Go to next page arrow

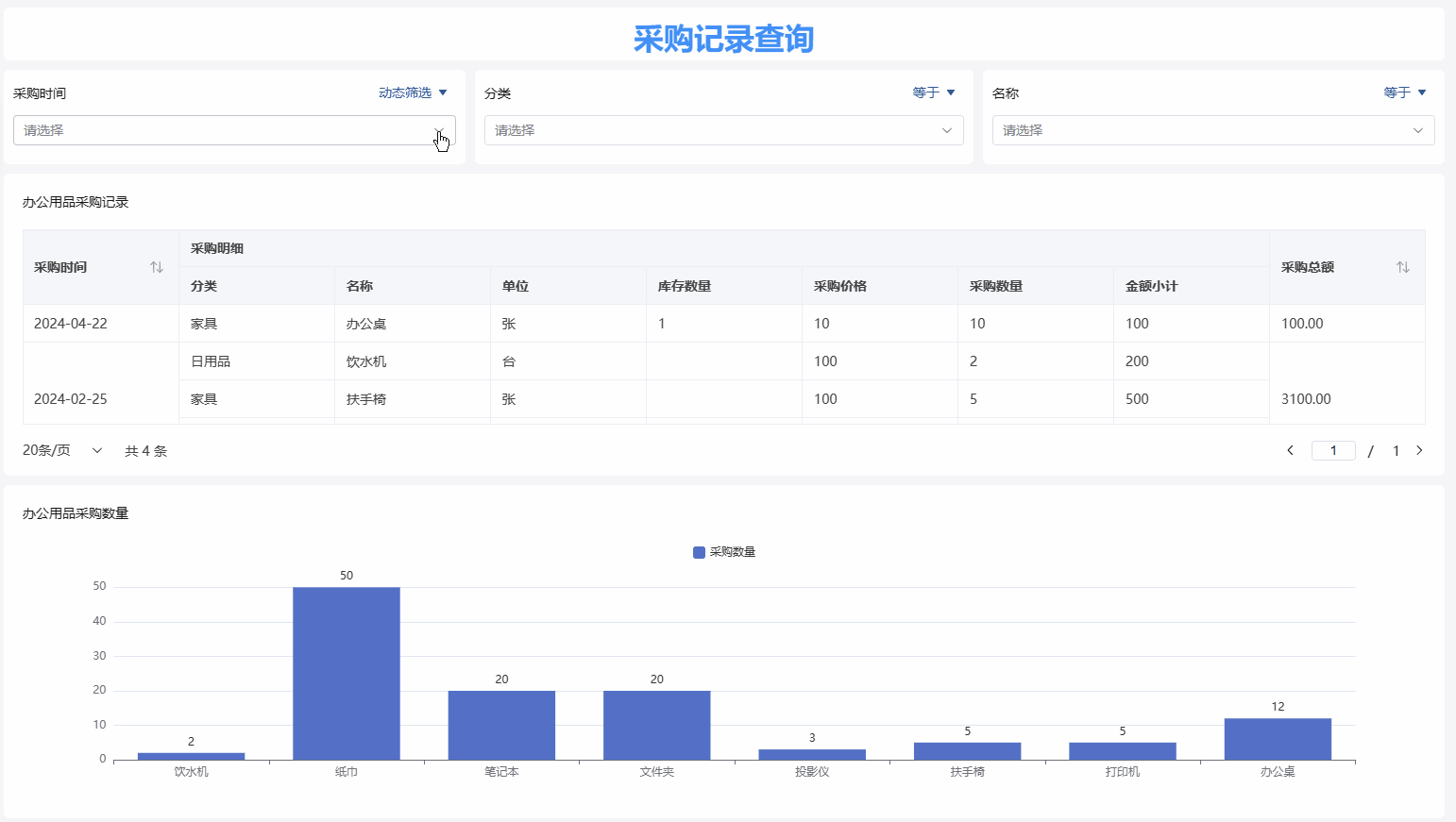point(1419,450)
